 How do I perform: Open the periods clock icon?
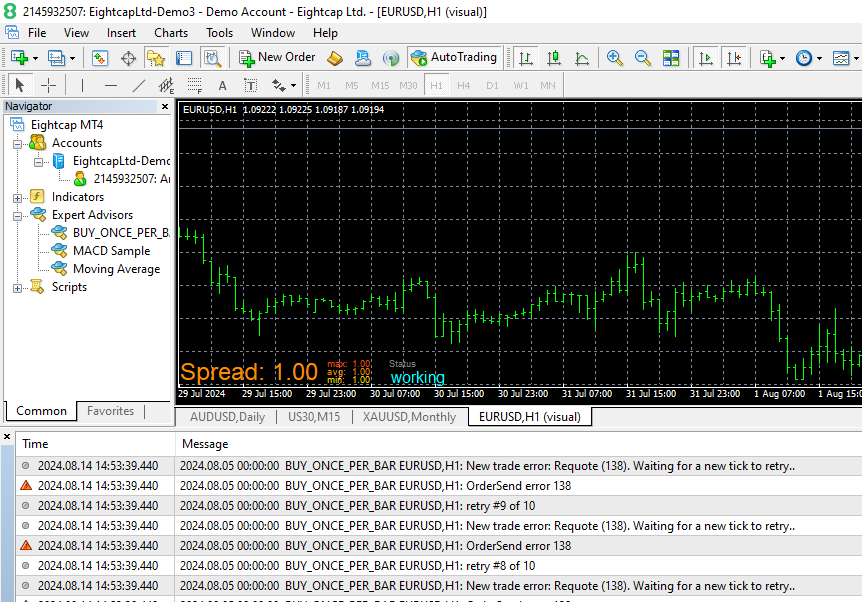click(804, 58)
